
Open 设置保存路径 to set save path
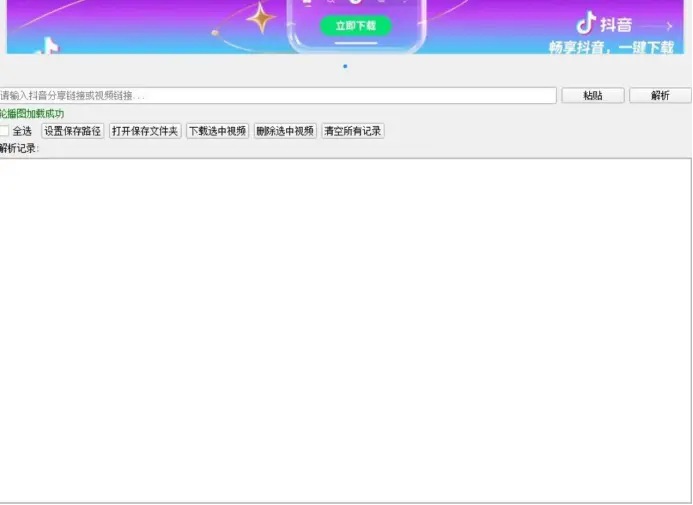click(72, 131)
